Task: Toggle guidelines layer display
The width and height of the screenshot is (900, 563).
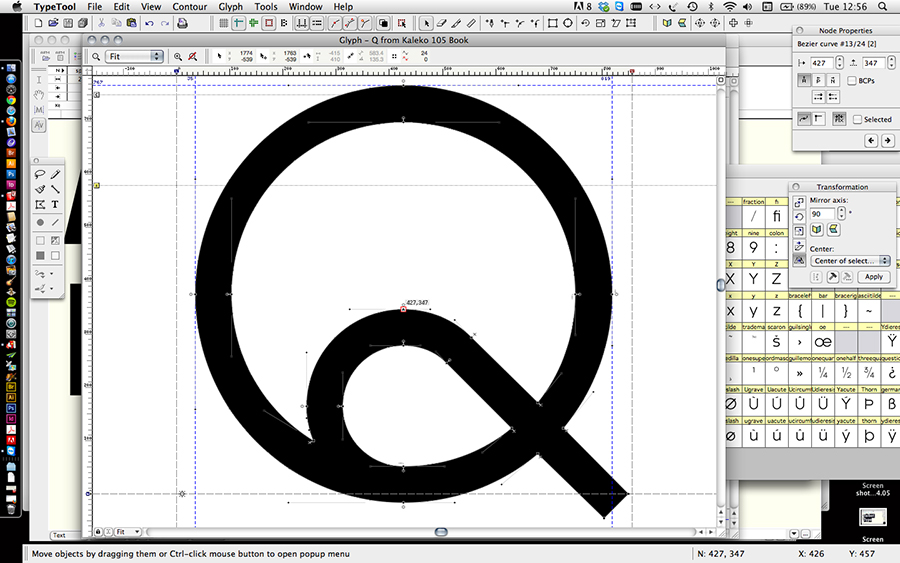Action: pos(238,23)
